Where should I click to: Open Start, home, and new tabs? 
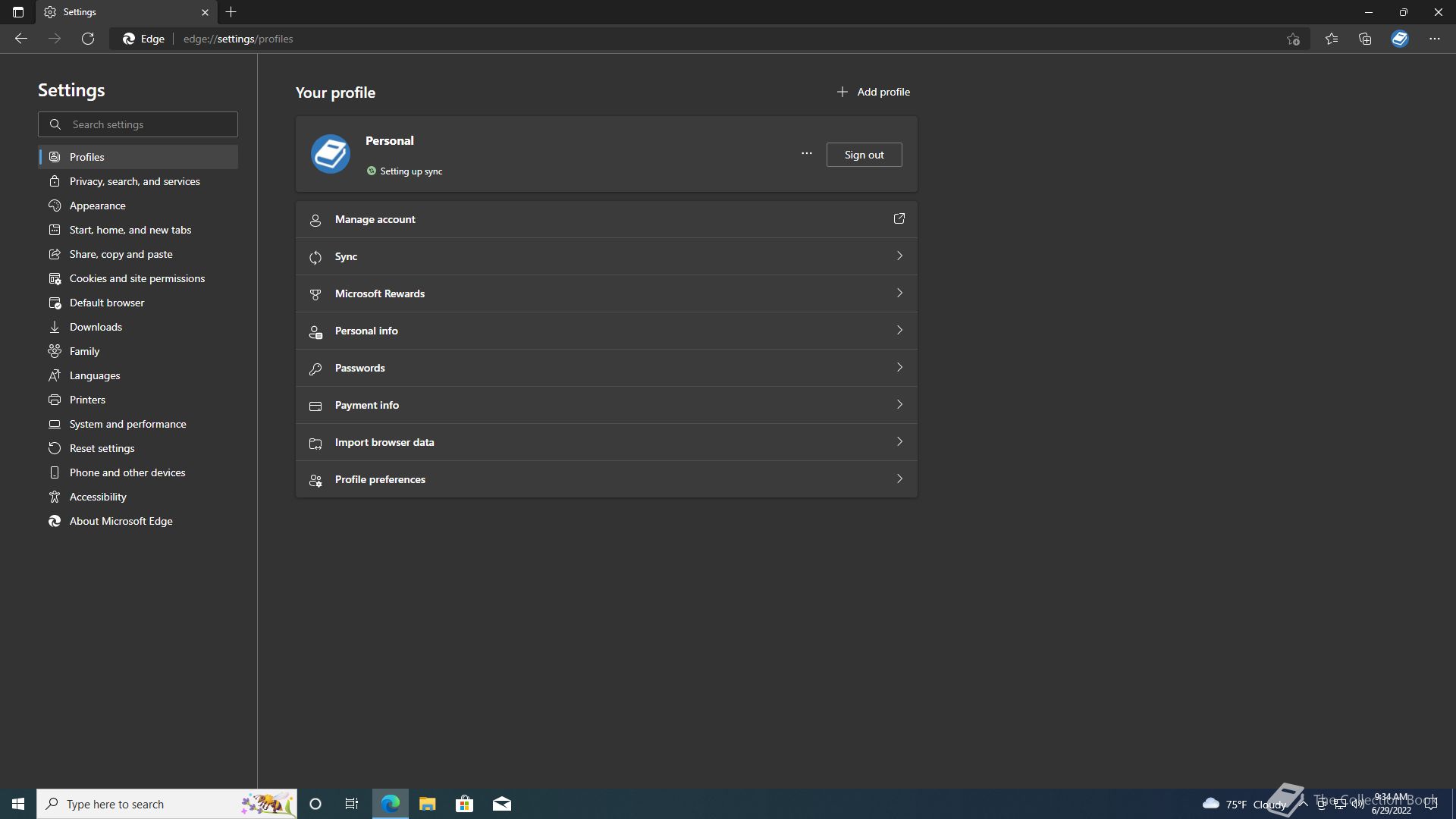pyautogui.click(x=138, y=230)
